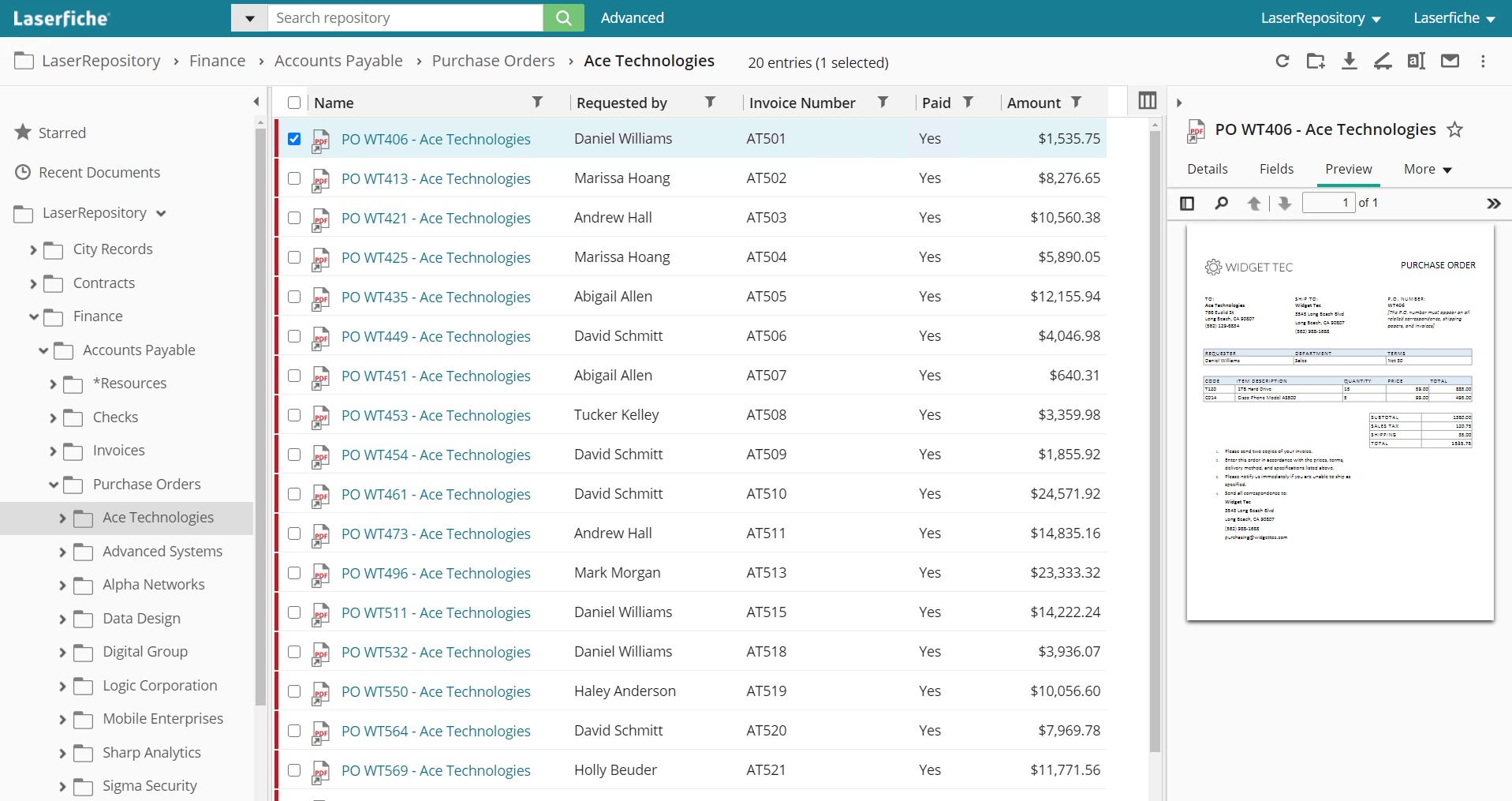Image resolution: width=1512 pixels, height=801 pixels.
Task: Download the selected entry using the download icon
Action: (x=1349, y=62)
